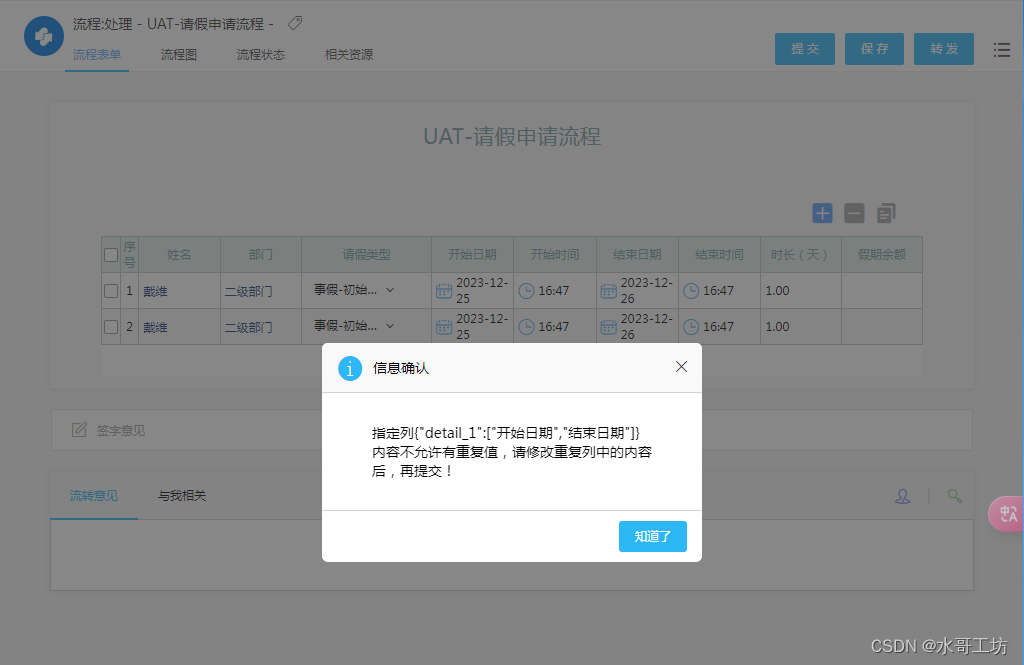Click the hamburger menu icon at top right

tap(1001, 49)
